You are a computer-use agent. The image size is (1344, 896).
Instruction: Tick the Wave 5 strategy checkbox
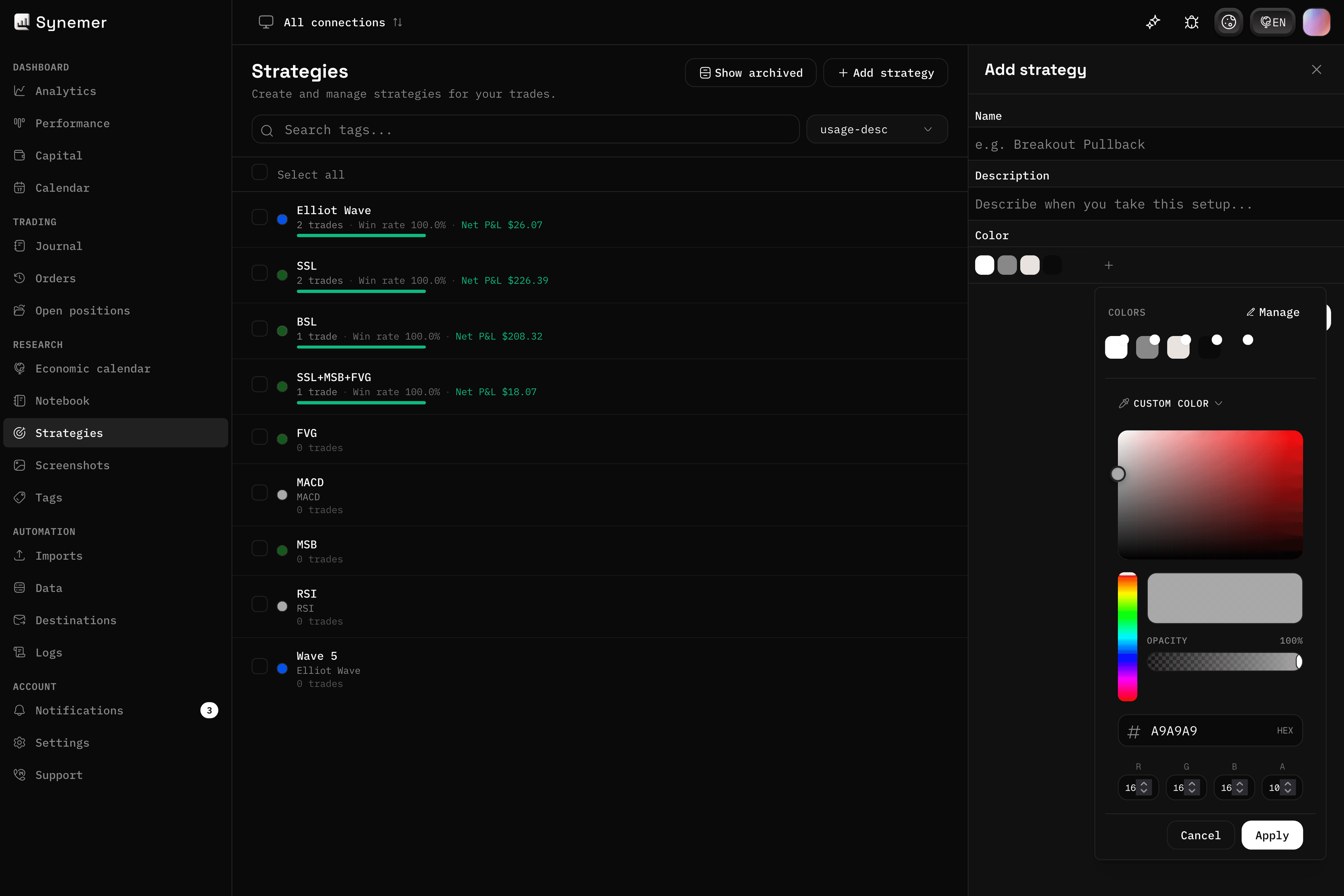click(259, 666)
